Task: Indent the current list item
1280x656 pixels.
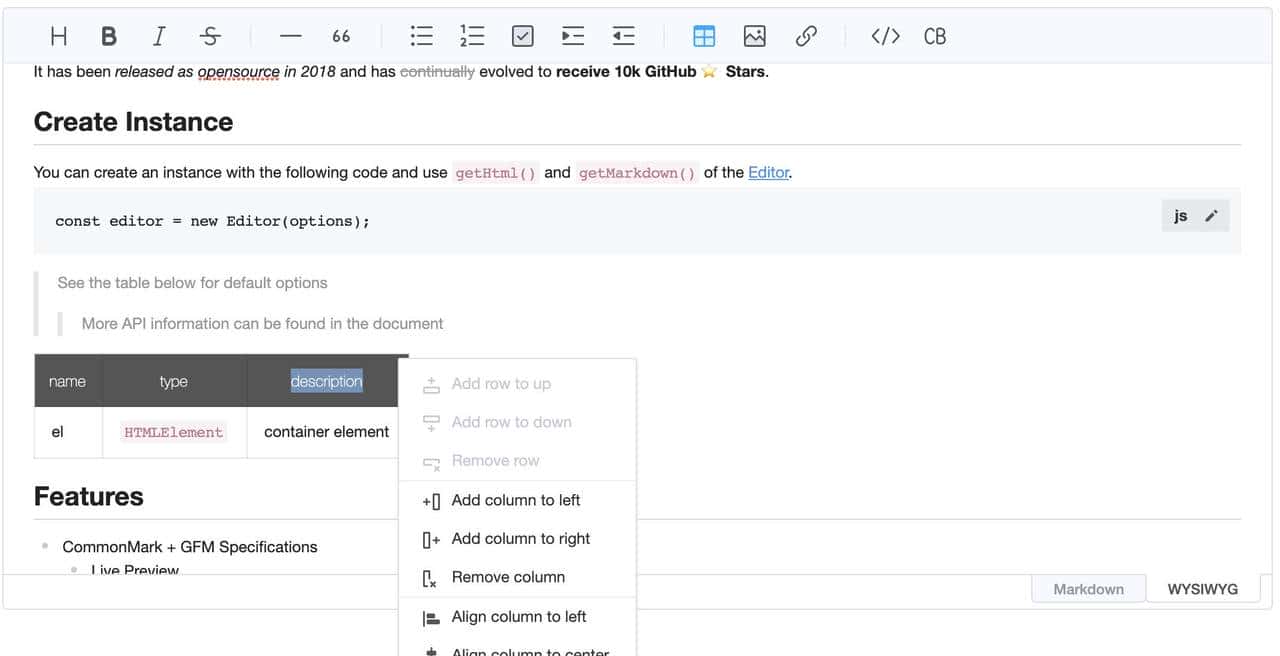Action: (573, 36)
